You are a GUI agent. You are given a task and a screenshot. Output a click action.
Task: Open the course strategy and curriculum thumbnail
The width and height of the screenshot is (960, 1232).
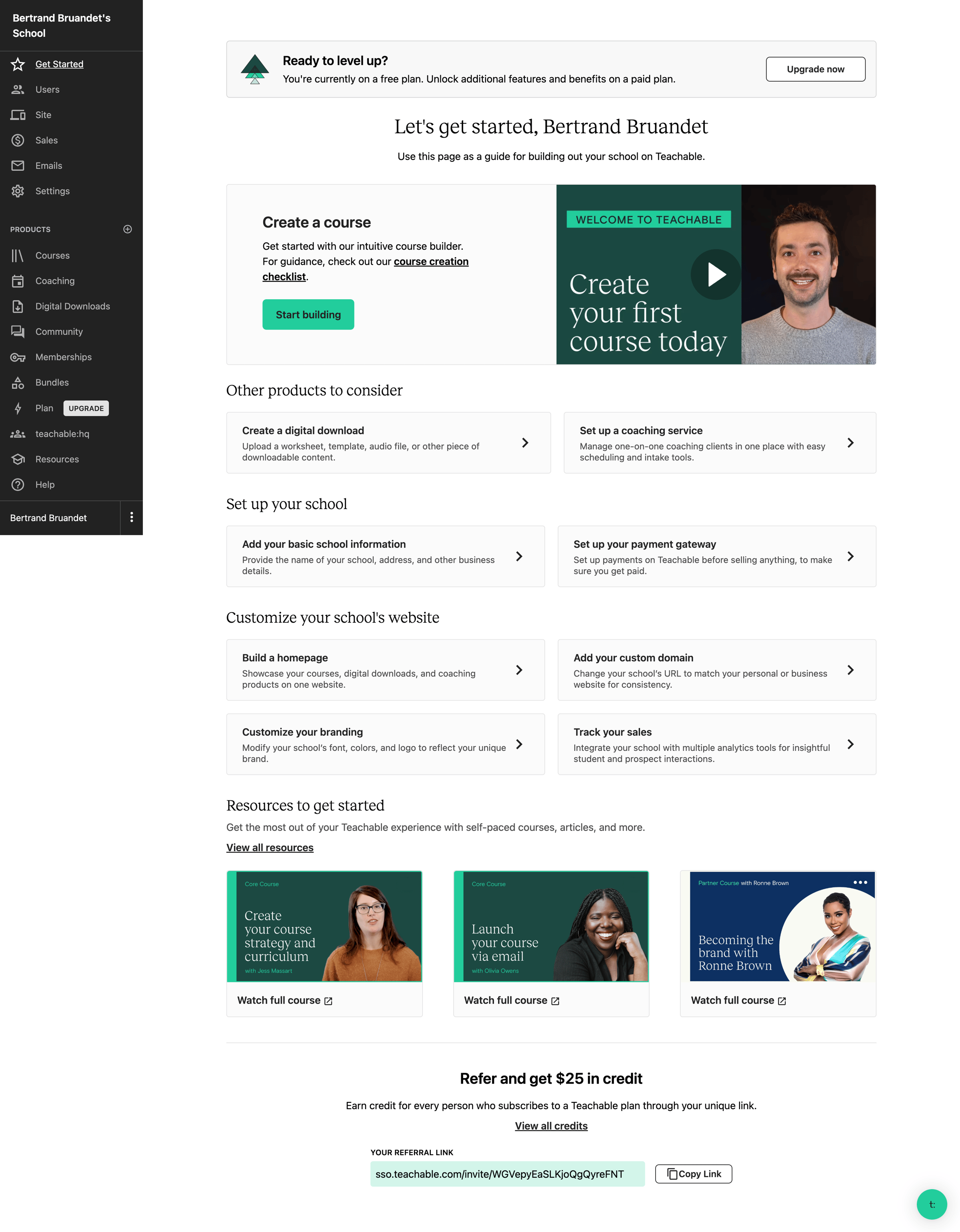point(324,926)
